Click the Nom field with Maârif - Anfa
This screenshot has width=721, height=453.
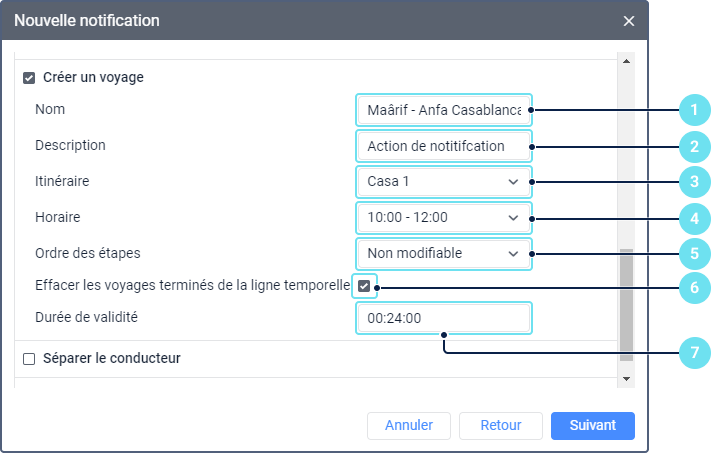click(x=444, y=110)
